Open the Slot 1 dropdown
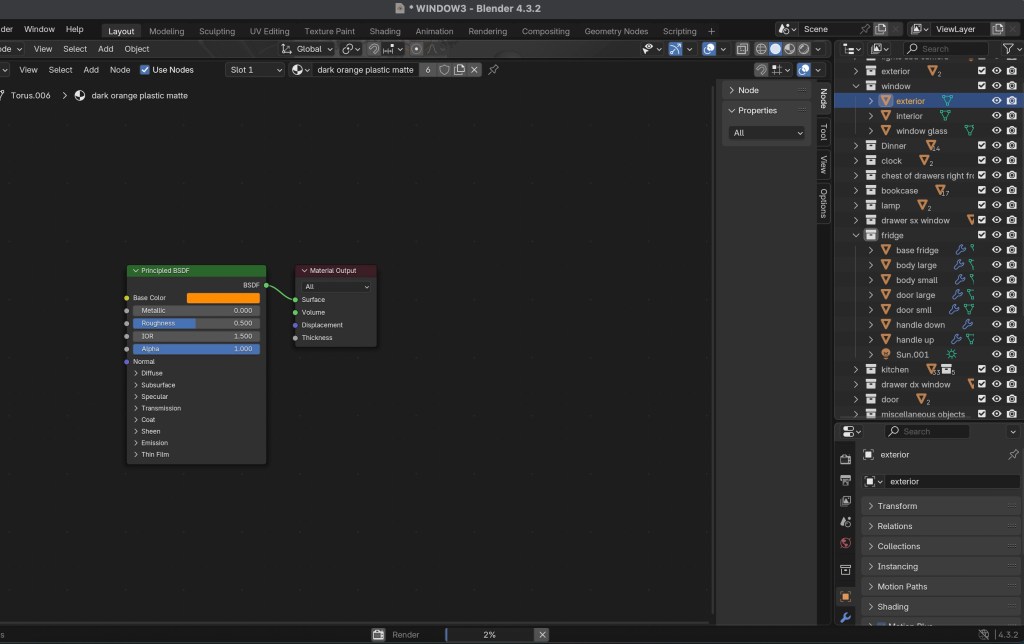The image size is (1024, 644). point(255,70)
